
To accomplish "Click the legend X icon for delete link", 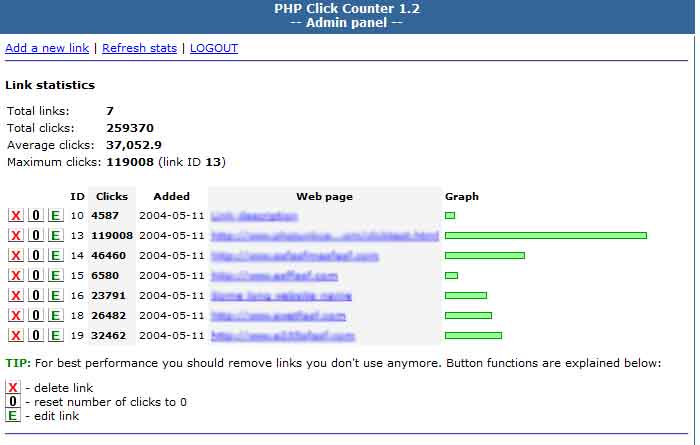I will coord(13,387).
